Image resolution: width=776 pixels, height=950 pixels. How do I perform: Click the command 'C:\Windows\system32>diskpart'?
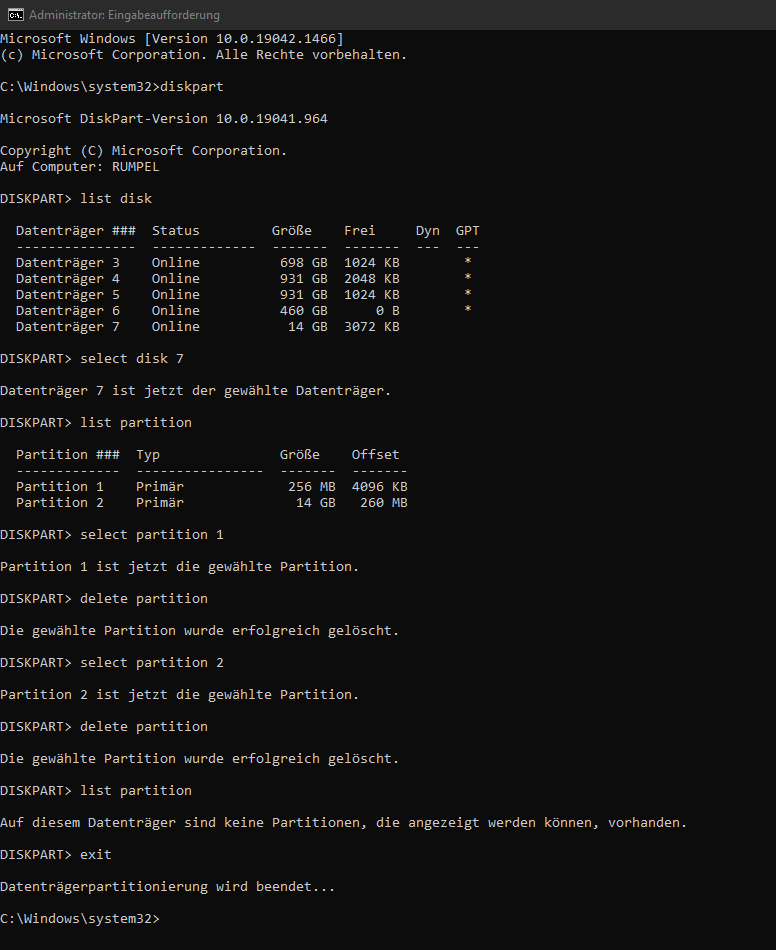tap(112, 87)
